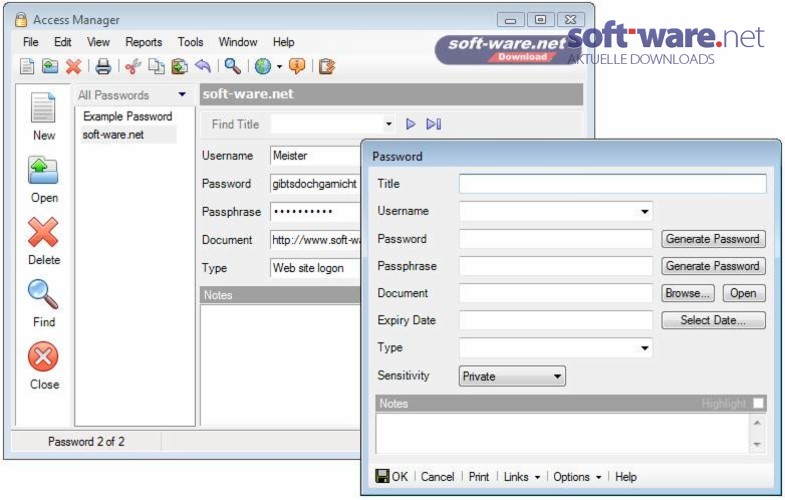Image resolution: width=785 pixels, height=500 pixels.
Task: Click the Notes scrollbar down arrow in dialog
Action: click(x=757, y=444)
